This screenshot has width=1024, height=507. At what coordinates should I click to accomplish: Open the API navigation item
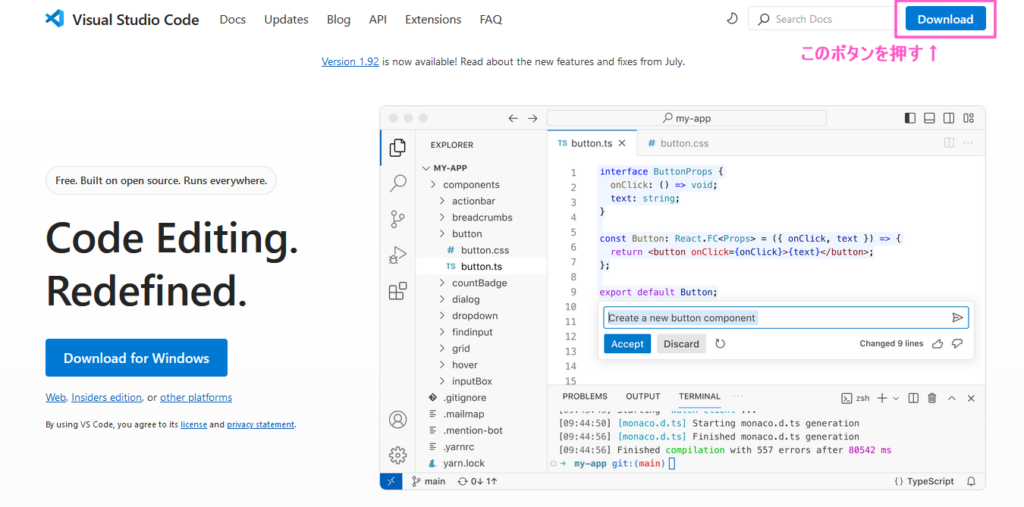click(377, 20)
